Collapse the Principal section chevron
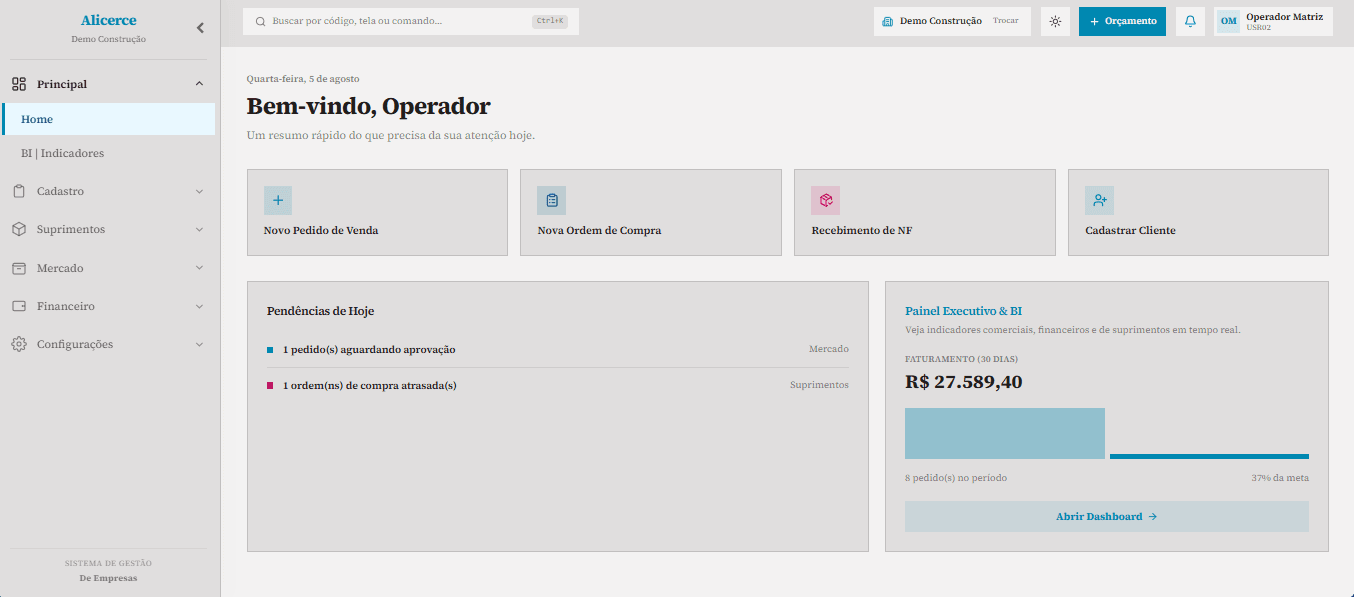This screenshot has width=1354, height=597. point(199,84)
